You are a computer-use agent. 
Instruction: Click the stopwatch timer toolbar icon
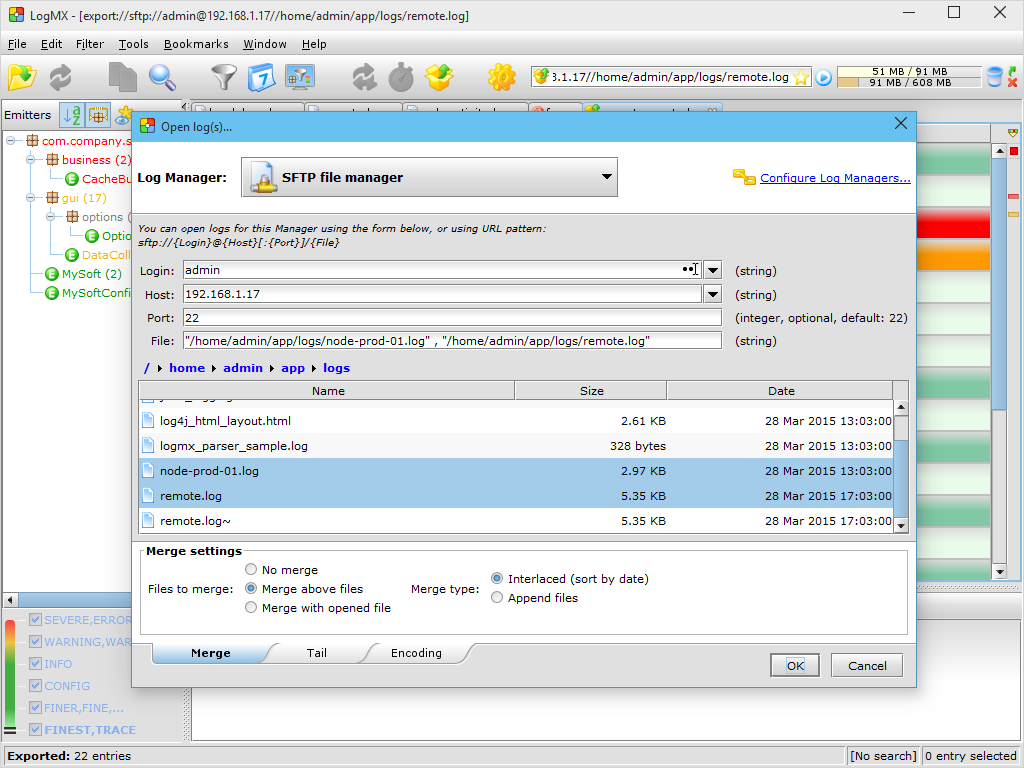401,77
